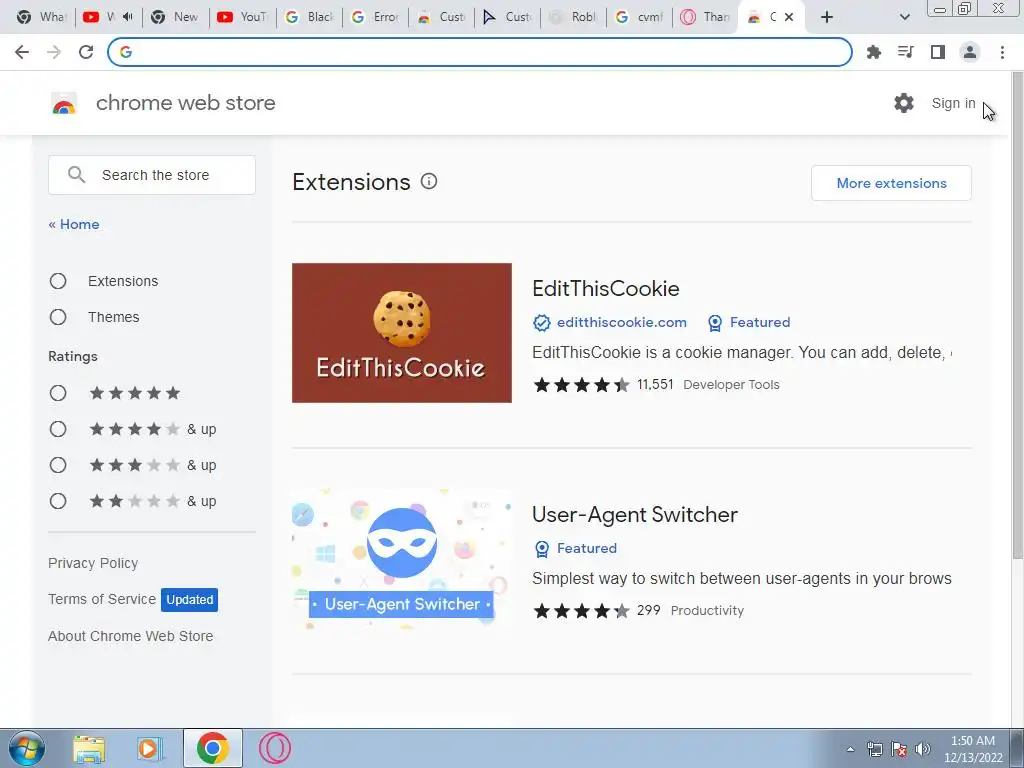This screenshot has width=1024, height=768.
Task: Click the Productivity category text
Action: coord(707,611)
